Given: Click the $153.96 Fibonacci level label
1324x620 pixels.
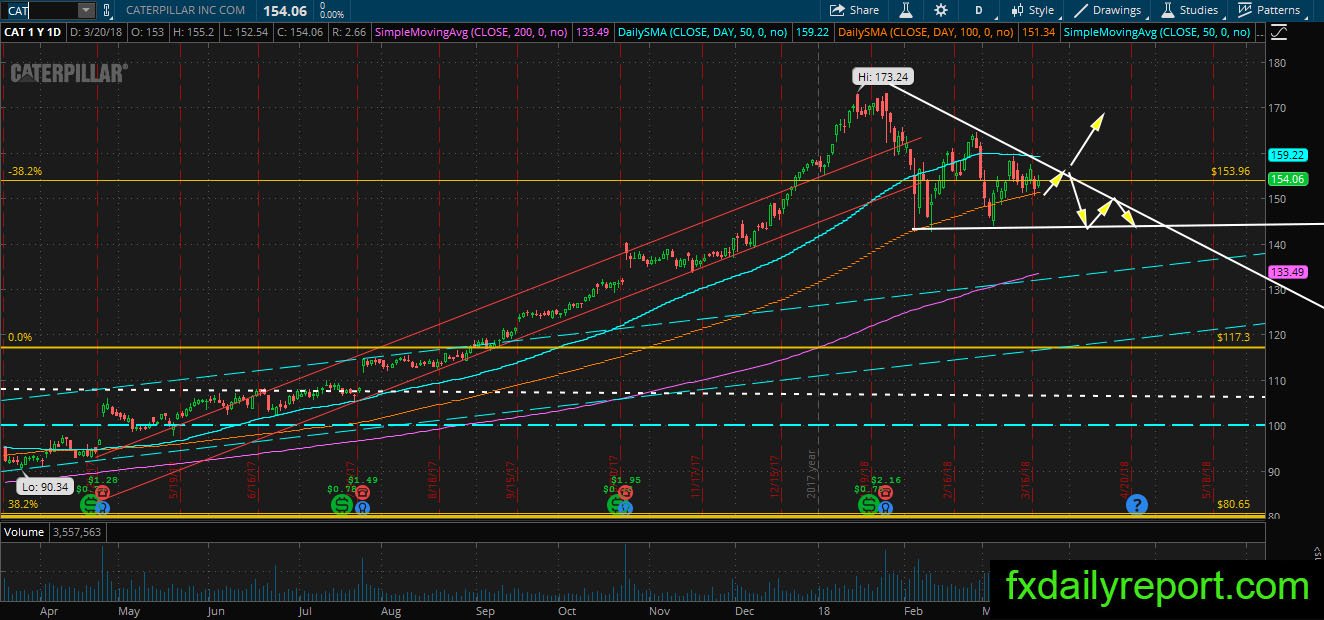Looking at the screenshot, I should (1230, 171).
